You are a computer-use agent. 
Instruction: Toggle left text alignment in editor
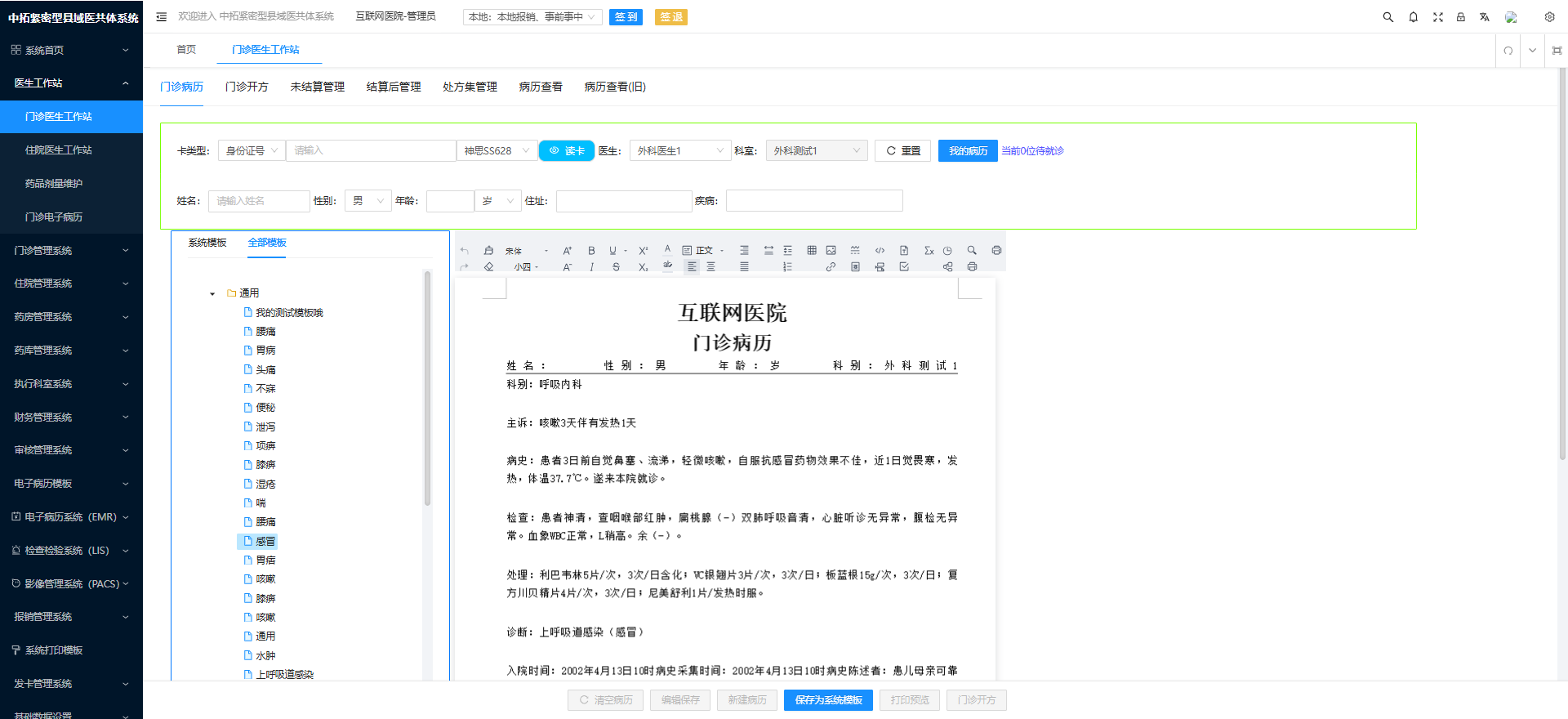pyautogui.click(x=692, y=266)
